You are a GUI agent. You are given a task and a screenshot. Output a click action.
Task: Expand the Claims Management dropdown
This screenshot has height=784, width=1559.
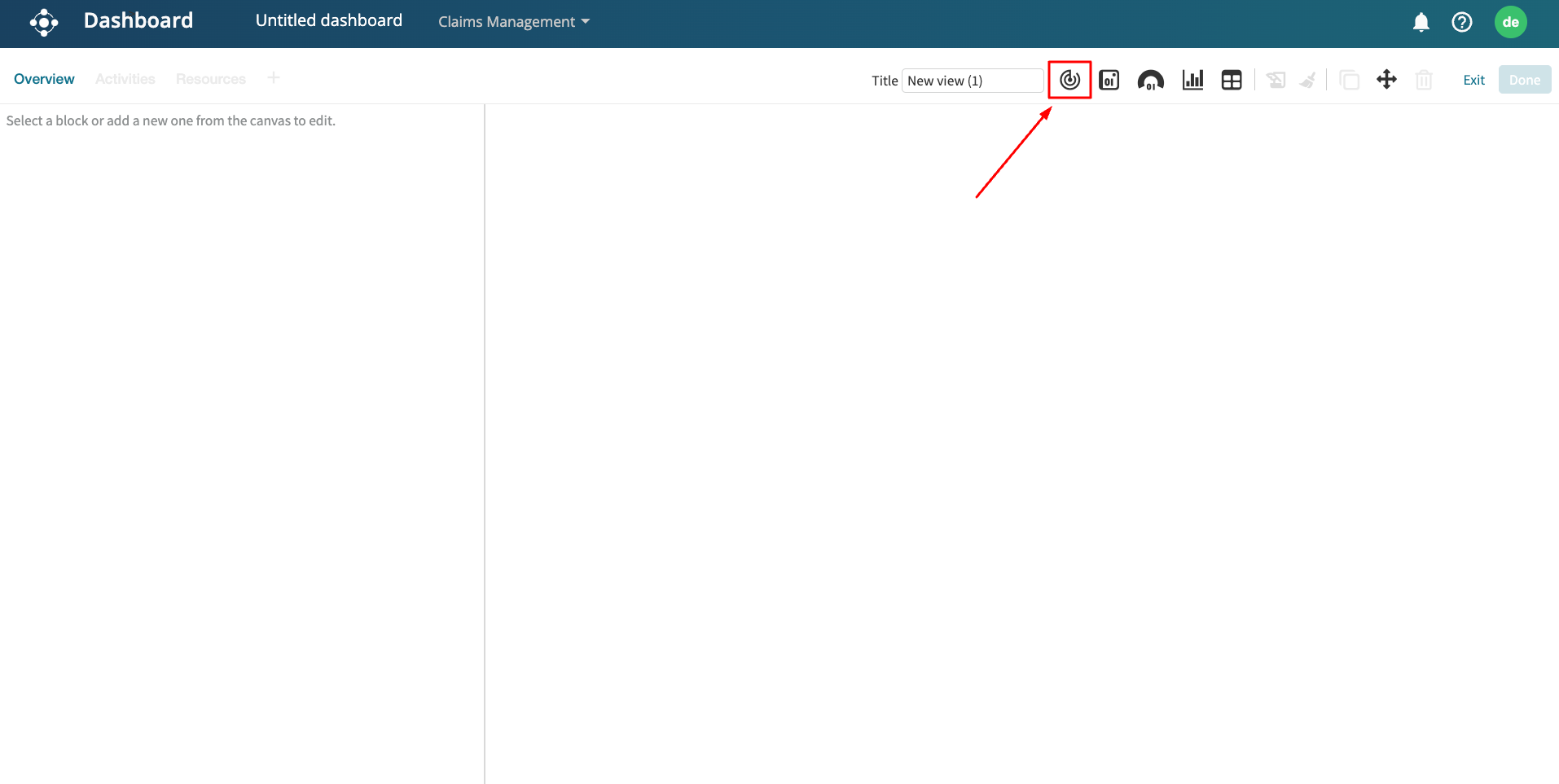click(513, 22)
